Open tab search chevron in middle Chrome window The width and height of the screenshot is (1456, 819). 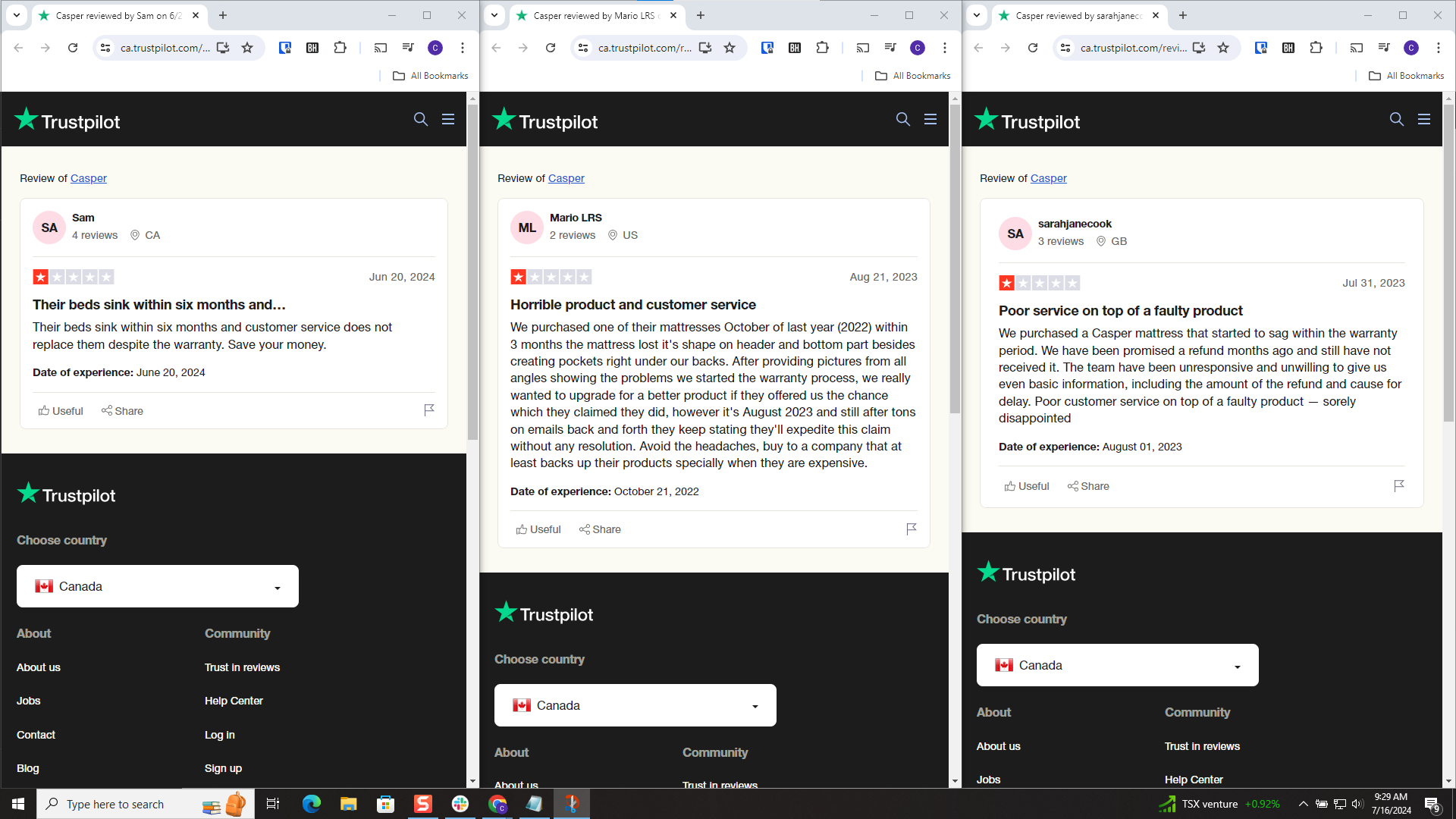pyautogui.click(x=494, y=15)
